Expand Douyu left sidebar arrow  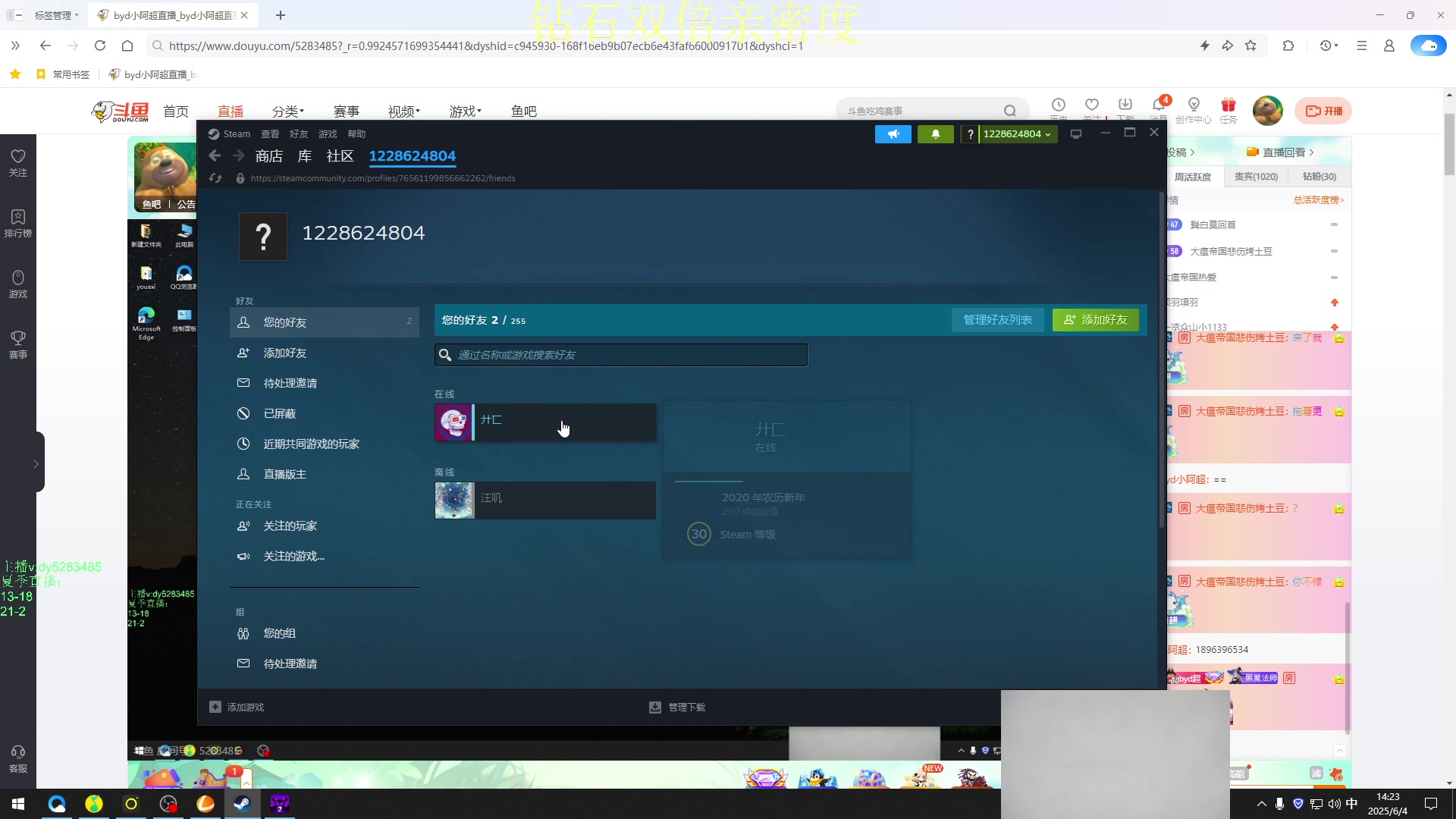coord(36,463)
